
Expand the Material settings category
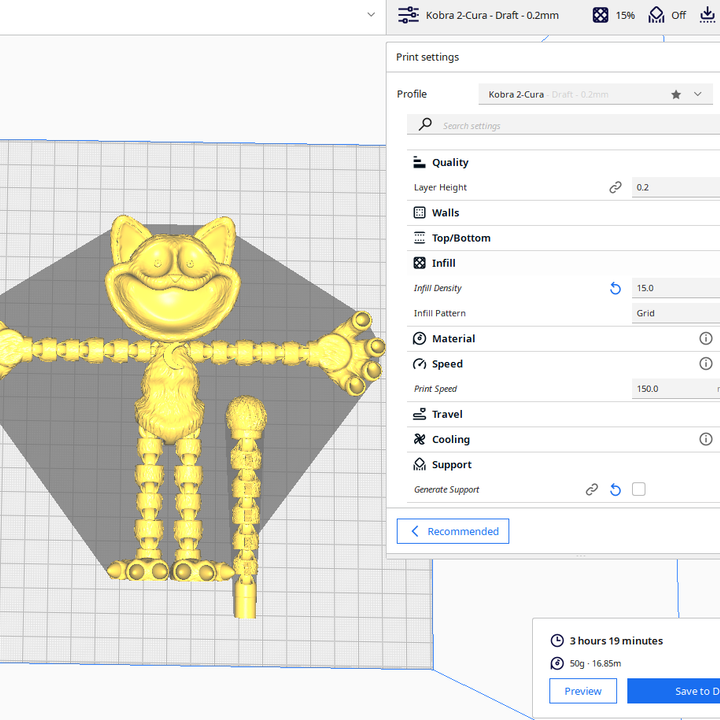coord(563,338)
